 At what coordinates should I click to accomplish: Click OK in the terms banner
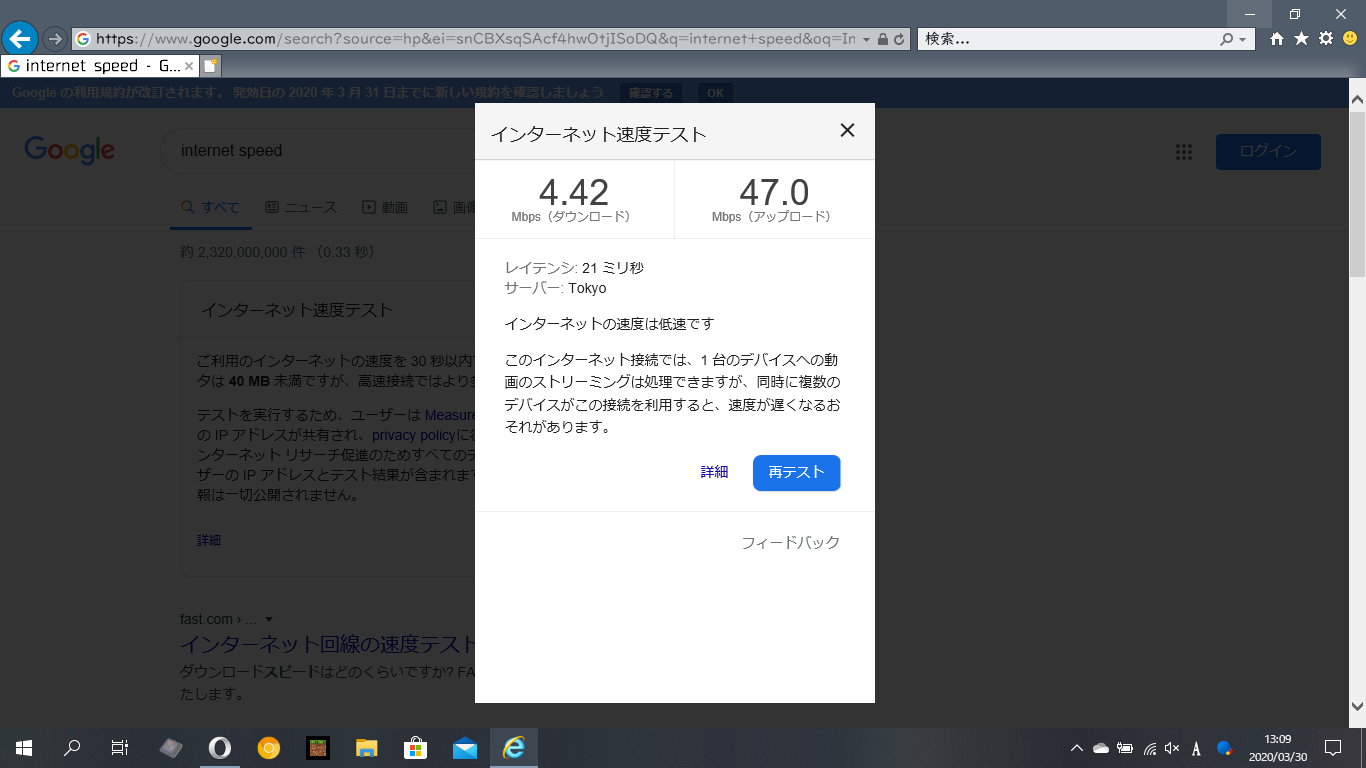pos(715,93)
